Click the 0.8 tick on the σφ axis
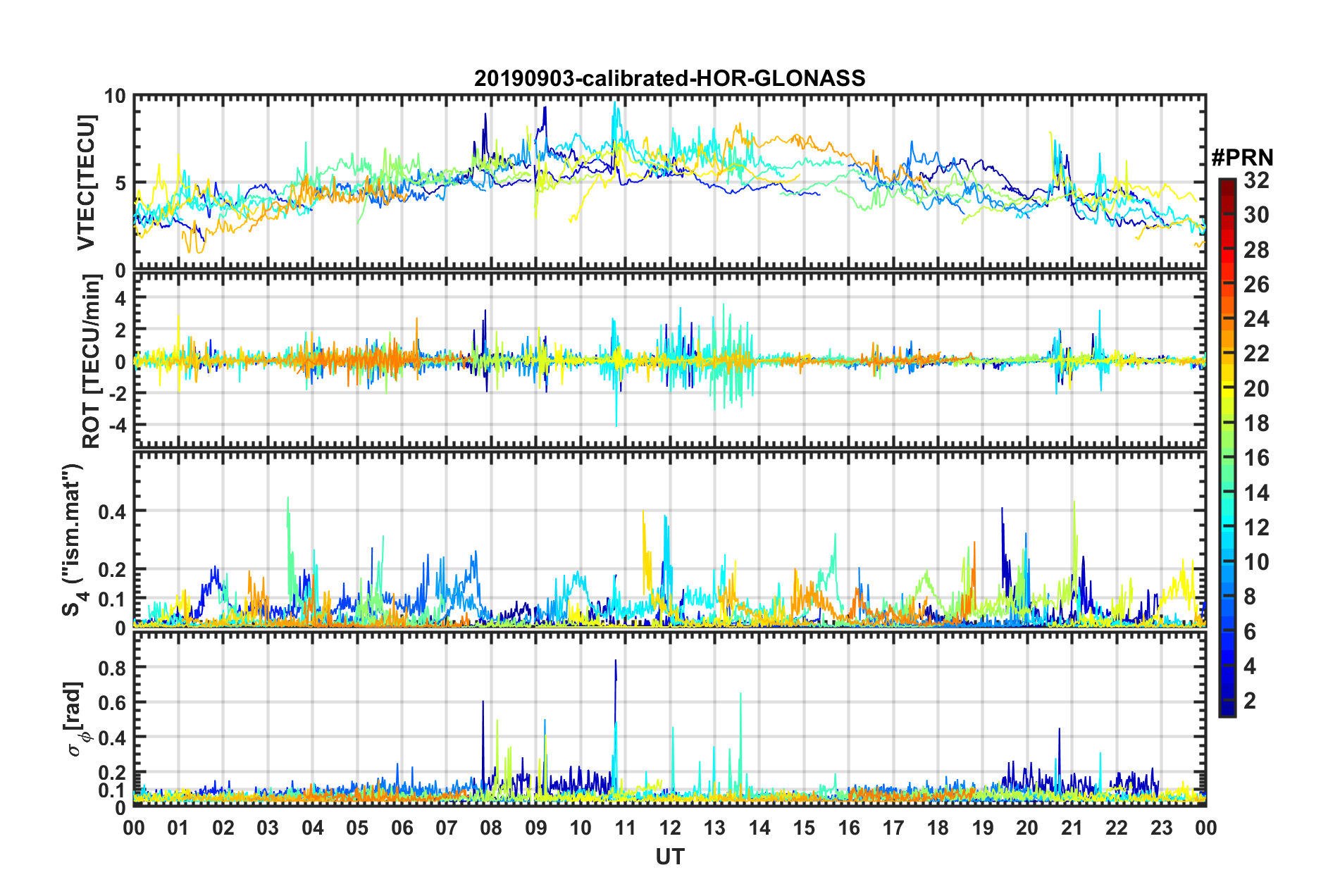The image size is (1340, 896). (x=112, y=667)
